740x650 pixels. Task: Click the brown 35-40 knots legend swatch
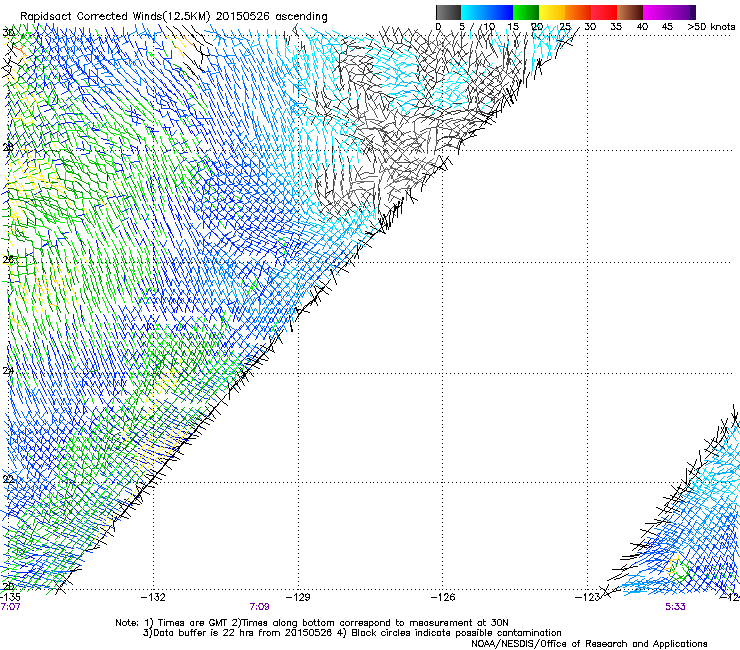pos(630,12)
